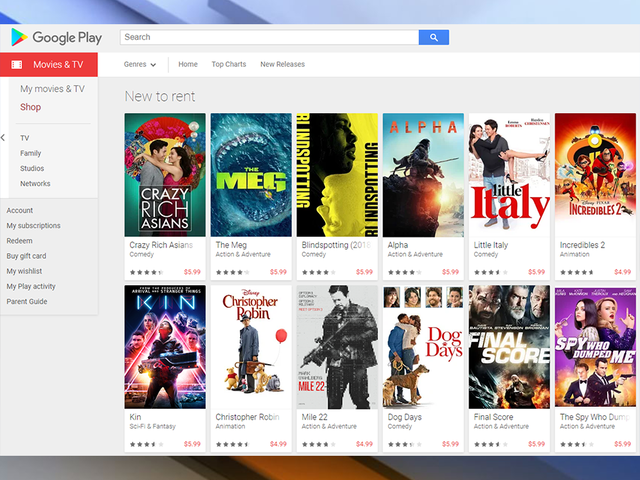The width and height of the screenshot is (640, 480).
Task: Open the Parent Guide link
Action: [x=26, y=301]
